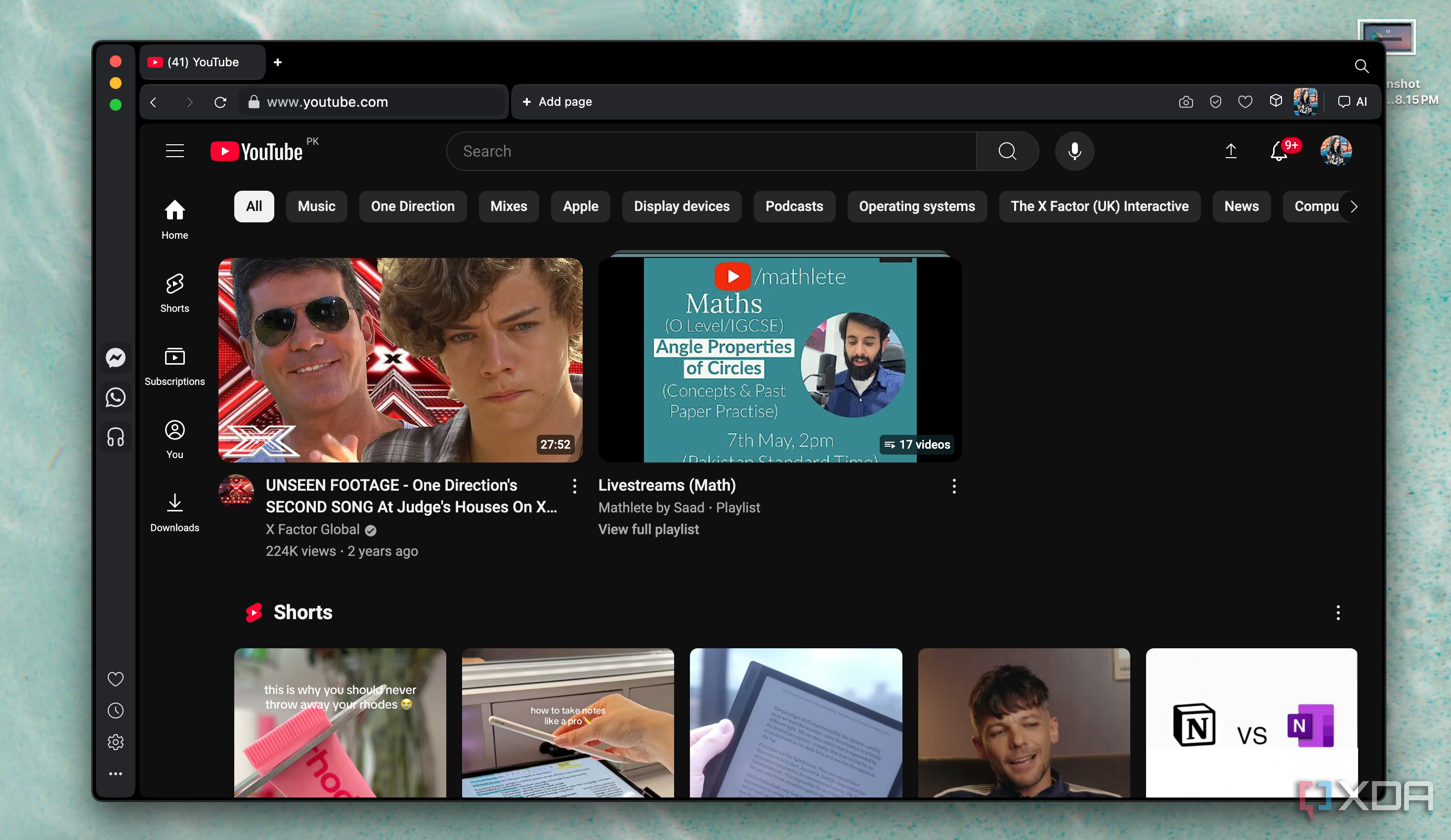The image size is (1451, 840).
Task: Open WhatsApp in the browser sidebar
Action: (115, 397)
